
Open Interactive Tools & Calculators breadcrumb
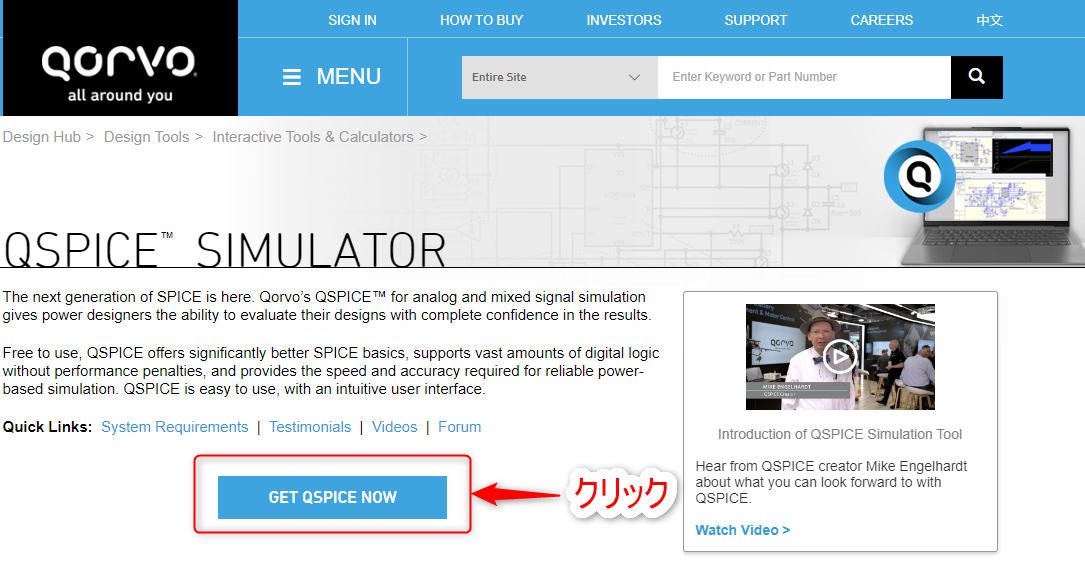[312, 137]
